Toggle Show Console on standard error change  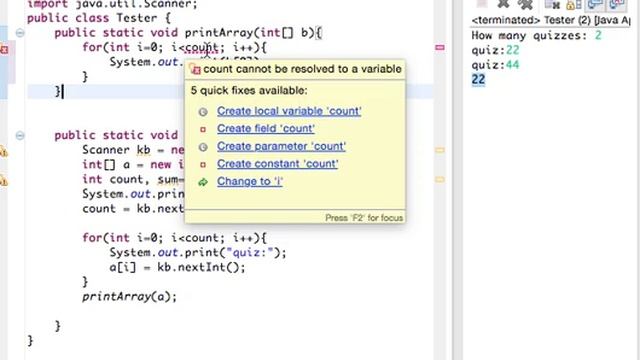coord(616,4)
